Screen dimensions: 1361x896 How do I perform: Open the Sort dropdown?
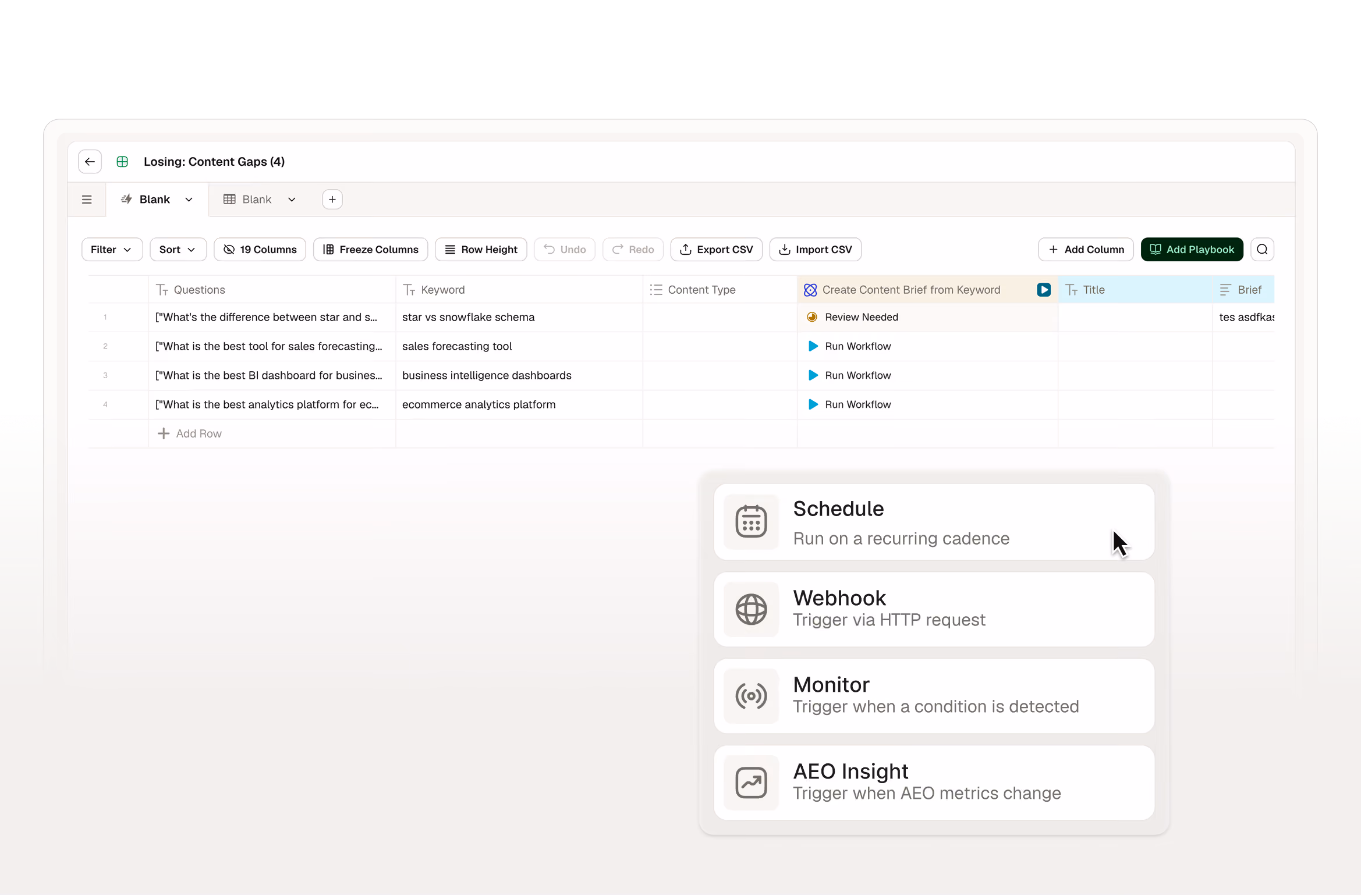coord(178,250)
